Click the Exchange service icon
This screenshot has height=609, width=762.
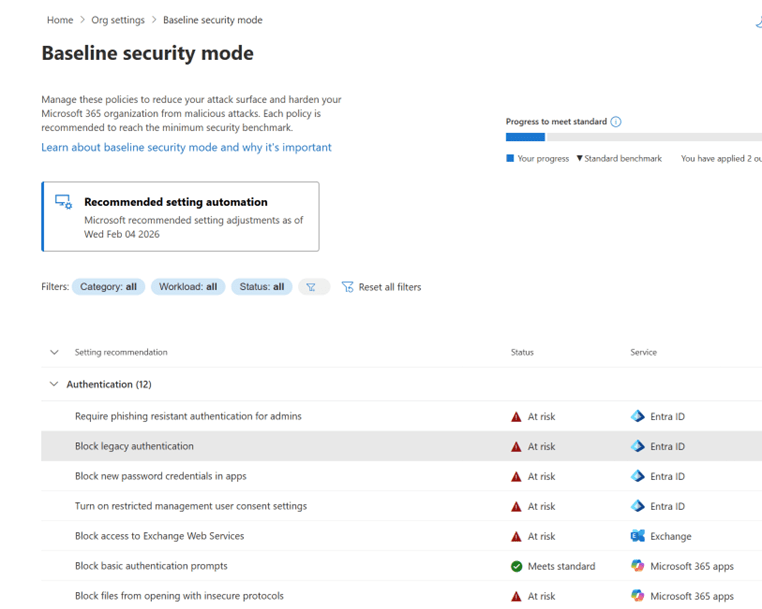[638, 536]
